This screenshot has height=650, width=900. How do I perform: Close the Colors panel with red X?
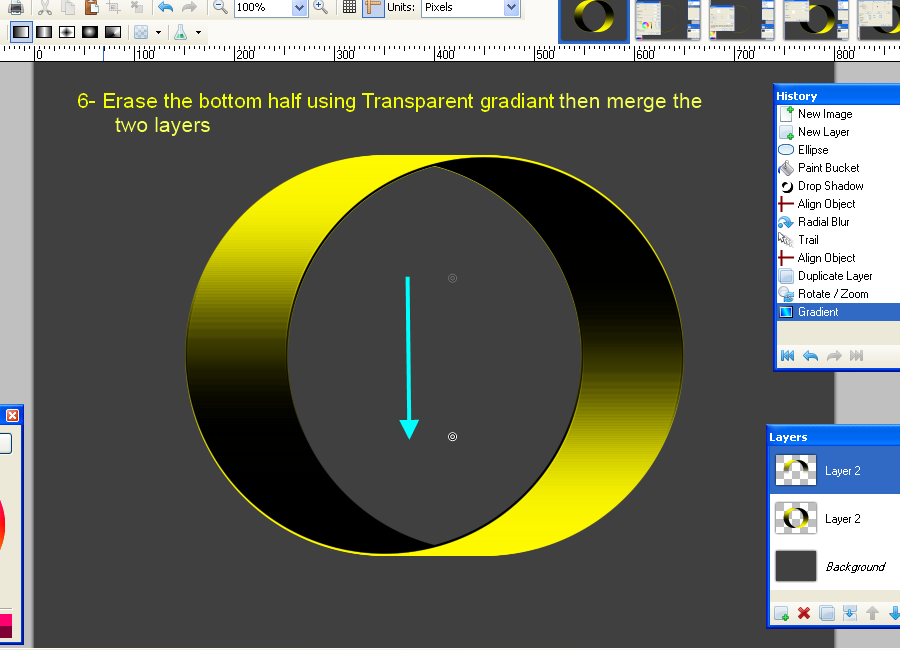pyautogui.click(x=12, y=415)
